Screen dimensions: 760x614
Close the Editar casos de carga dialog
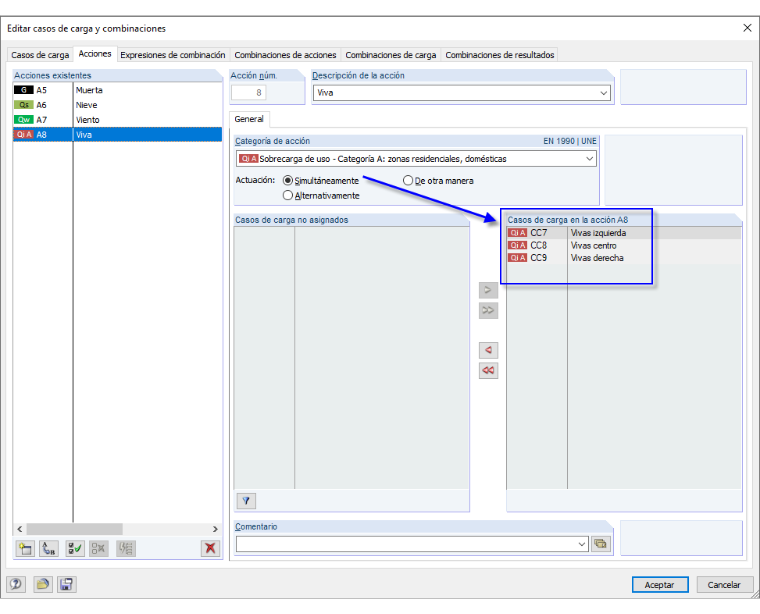pyautogui.click(x=747, y=28)
